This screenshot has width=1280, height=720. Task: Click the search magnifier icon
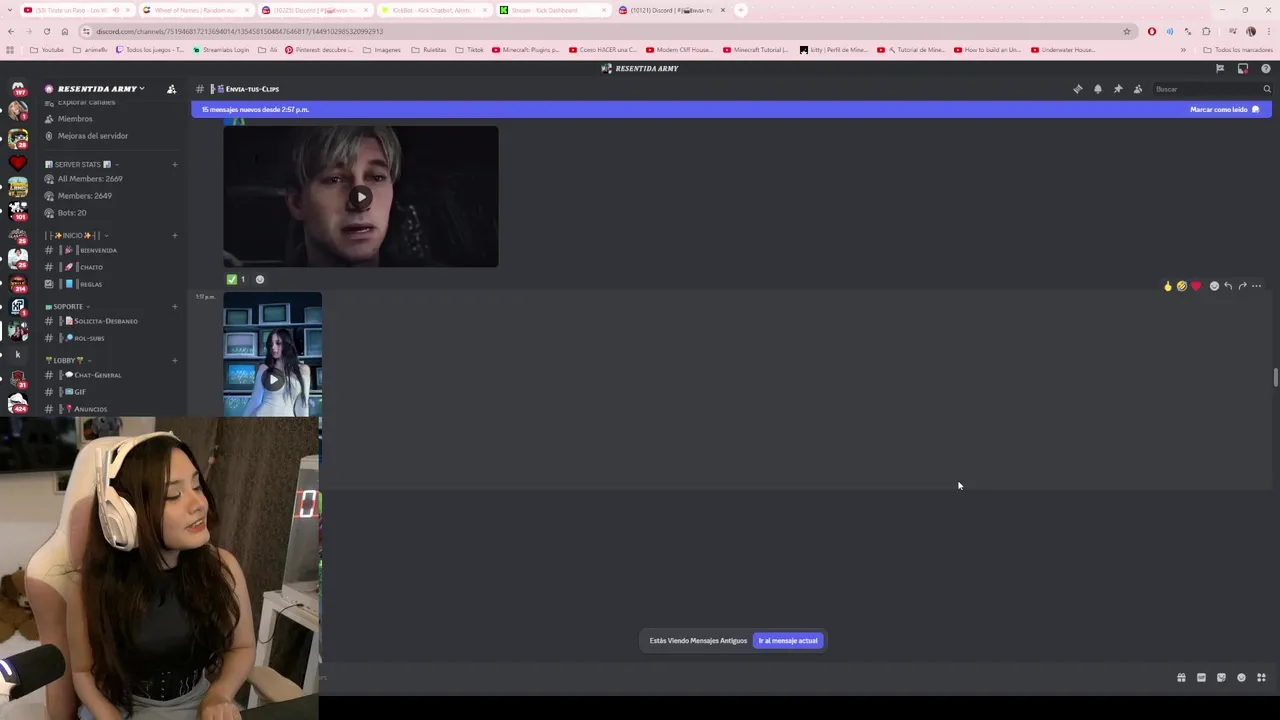pyautogui.click(x=1266, y=89)
